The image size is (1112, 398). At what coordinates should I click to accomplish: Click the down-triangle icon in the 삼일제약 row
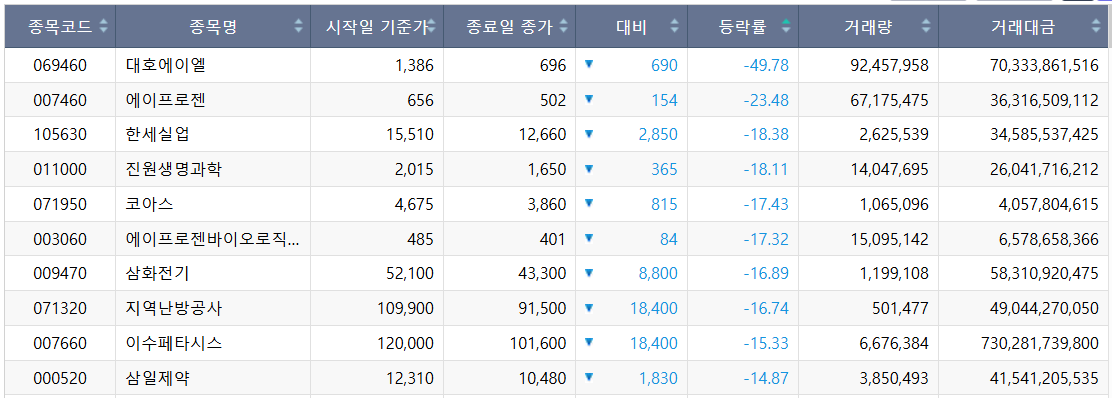pos(589,377)
